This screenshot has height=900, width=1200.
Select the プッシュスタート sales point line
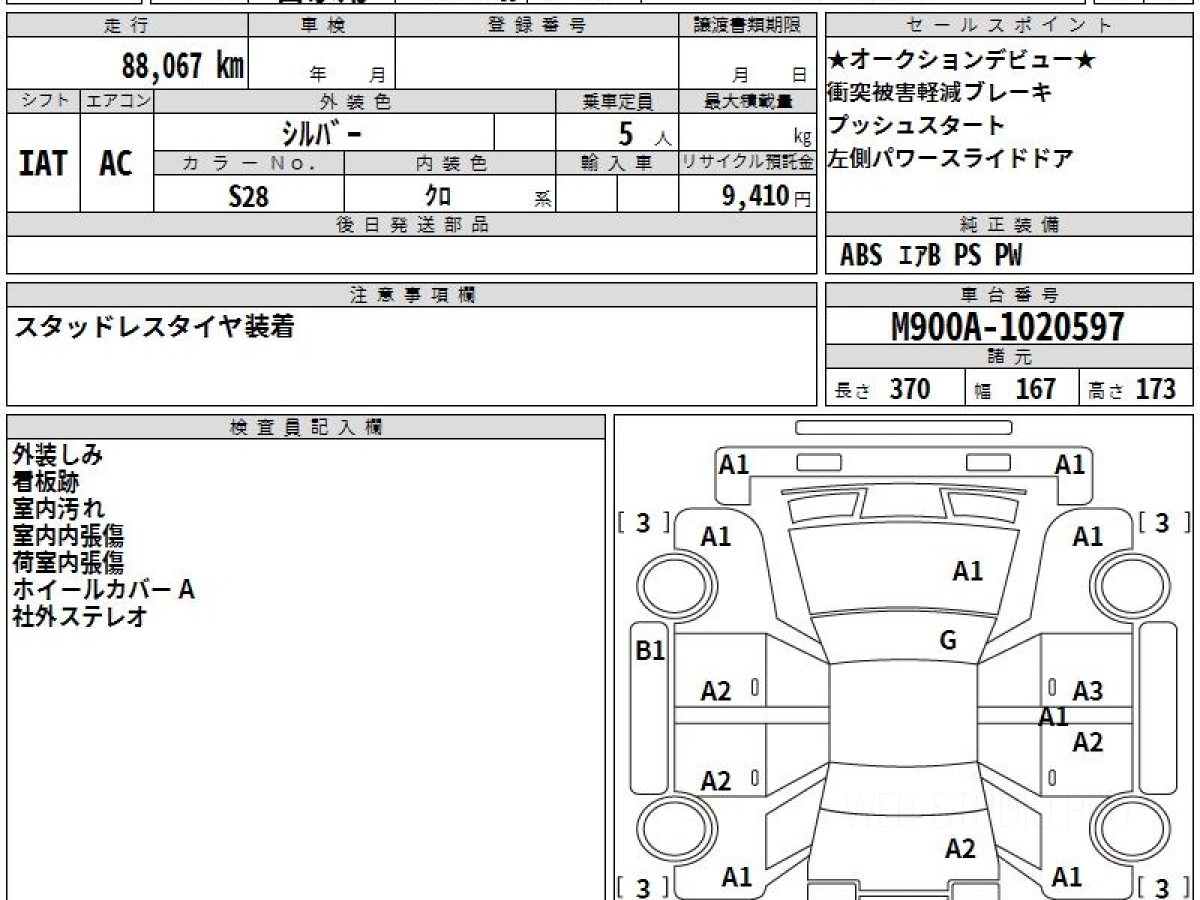point(916,126)
